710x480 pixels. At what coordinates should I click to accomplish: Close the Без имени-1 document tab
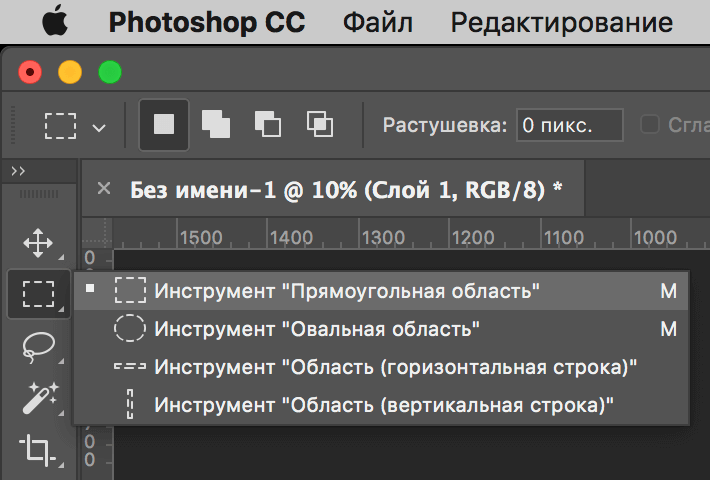104,188
